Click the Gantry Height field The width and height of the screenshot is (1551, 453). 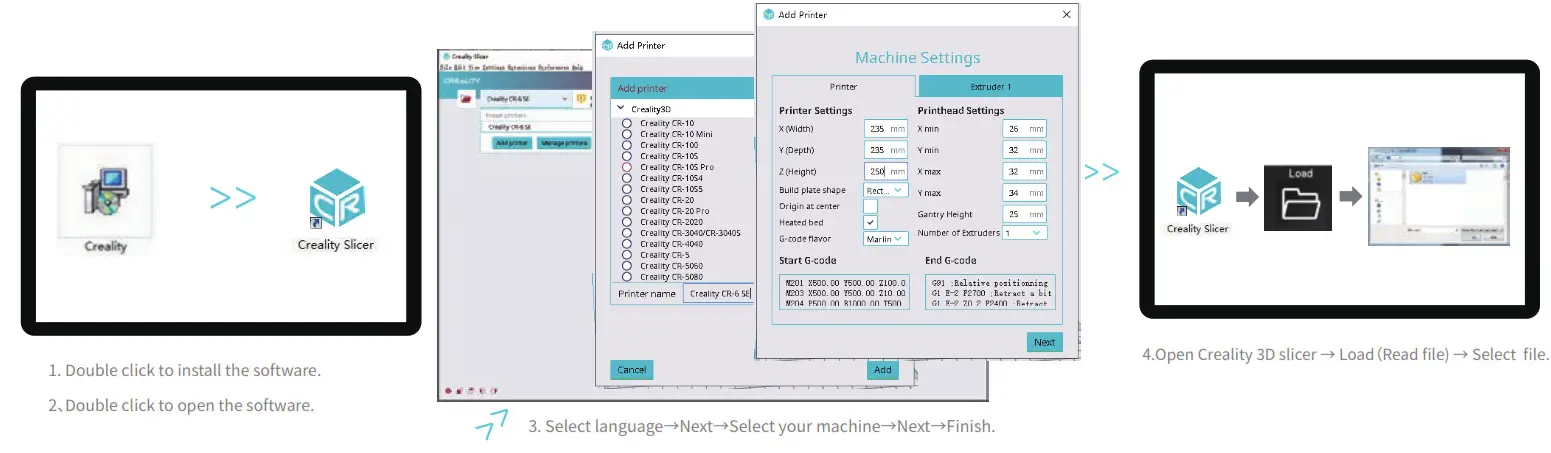[1025, 215]
